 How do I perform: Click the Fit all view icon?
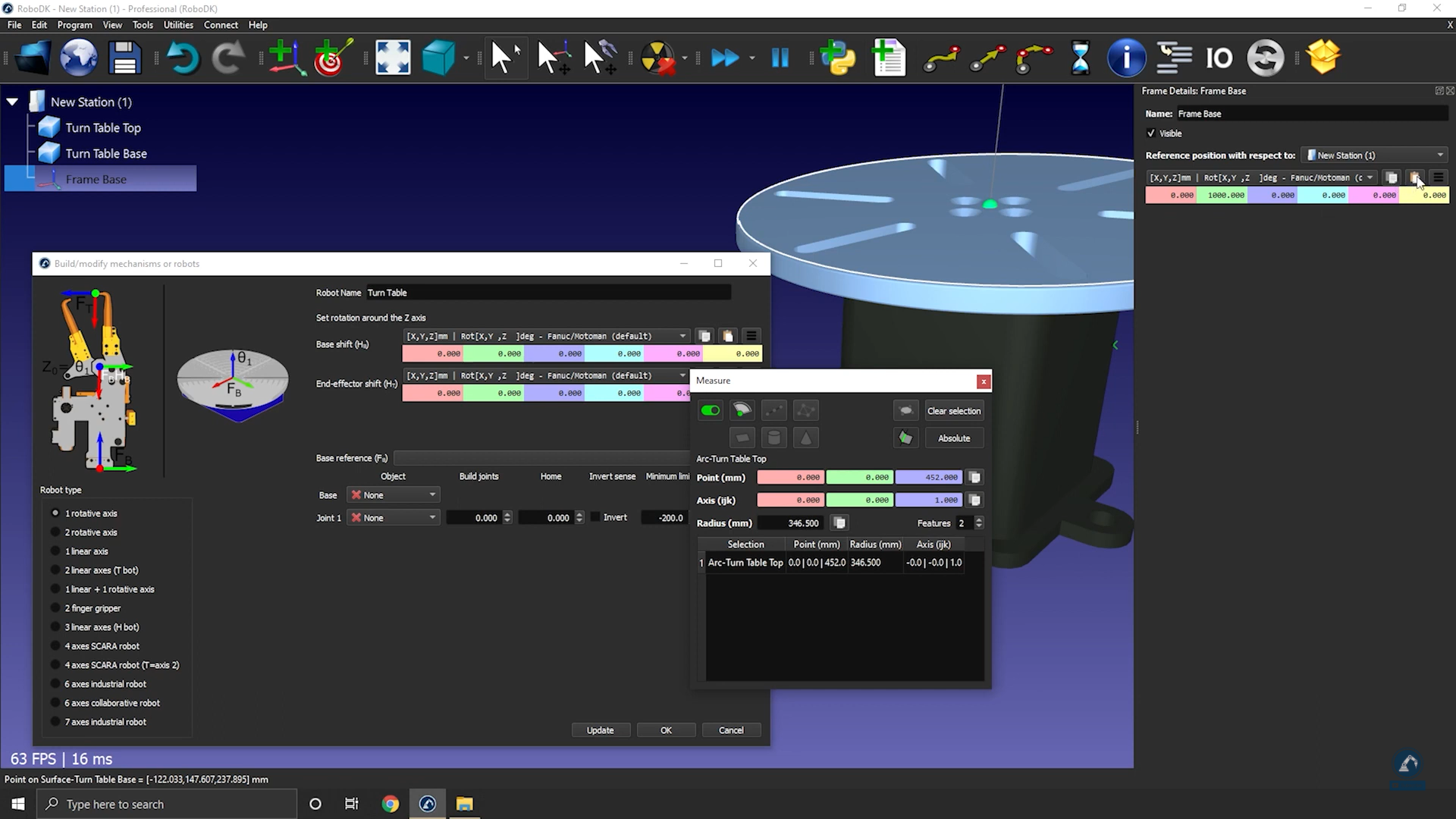[393, 58]
